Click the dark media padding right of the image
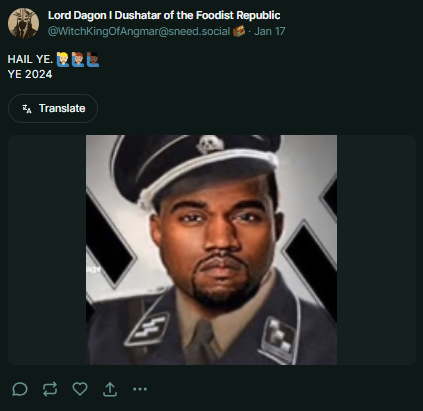The height and width of the screenshot is (411, 423). coord(376,250)
